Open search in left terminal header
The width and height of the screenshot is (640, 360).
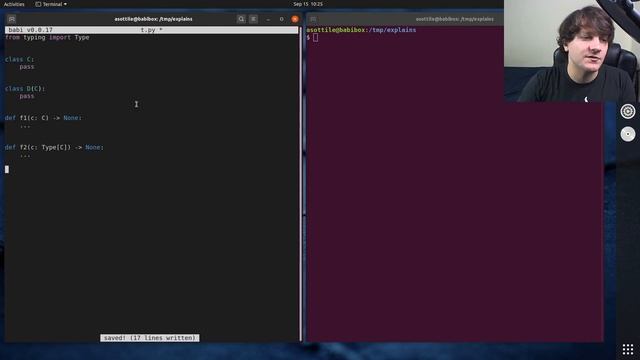coord(241,19)
